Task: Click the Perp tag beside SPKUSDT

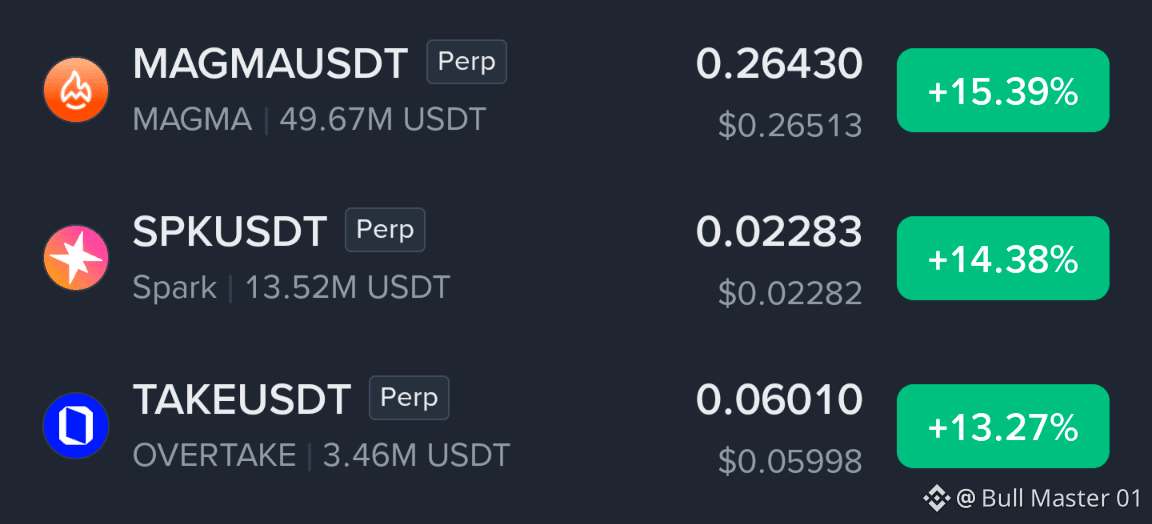Action: 385,230
